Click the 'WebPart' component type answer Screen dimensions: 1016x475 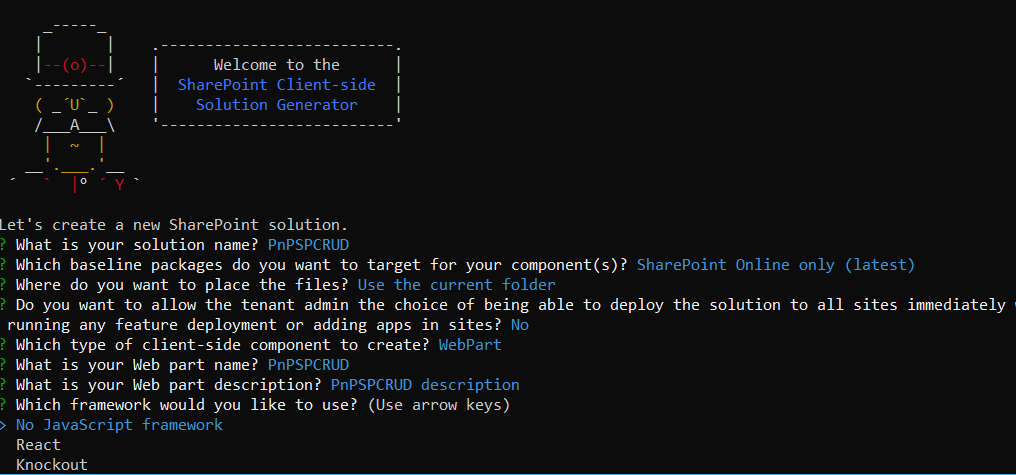coord(470,345)
